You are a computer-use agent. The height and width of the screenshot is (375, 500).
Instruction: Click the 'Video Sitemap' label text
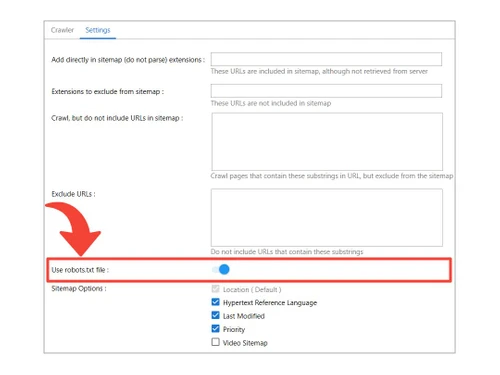click(x=245, y=343)
